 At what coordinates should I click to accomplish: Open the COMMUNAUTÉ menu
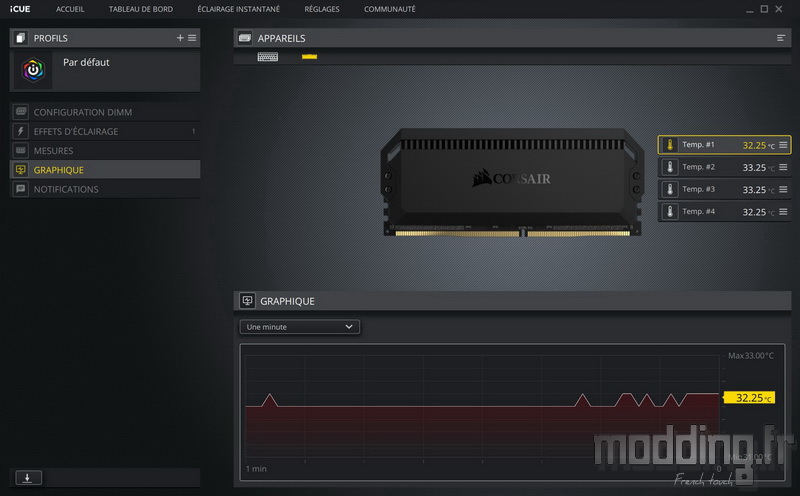(x=389, y=9)
